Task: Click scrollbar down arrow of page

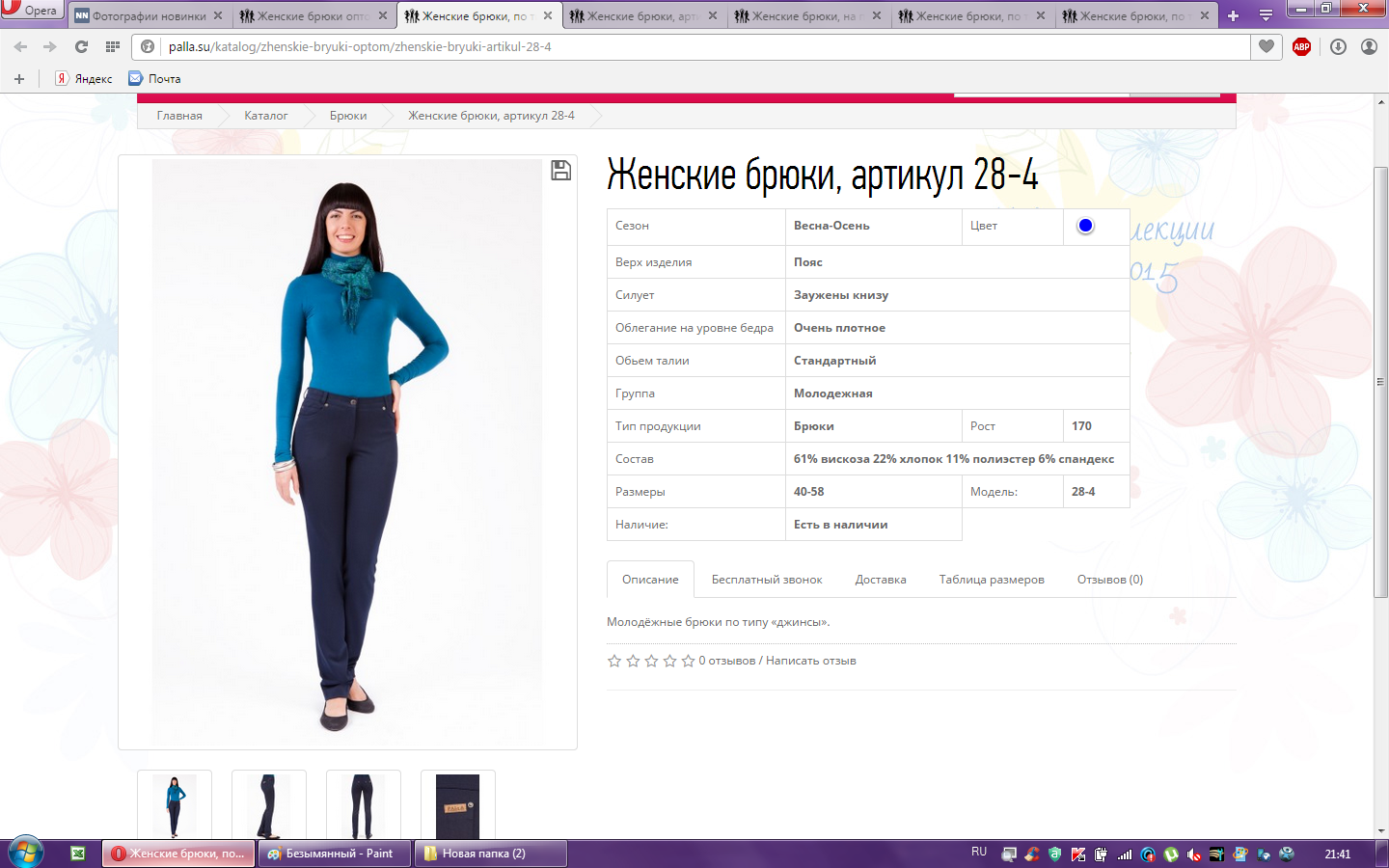Action: click(1381, 830)
